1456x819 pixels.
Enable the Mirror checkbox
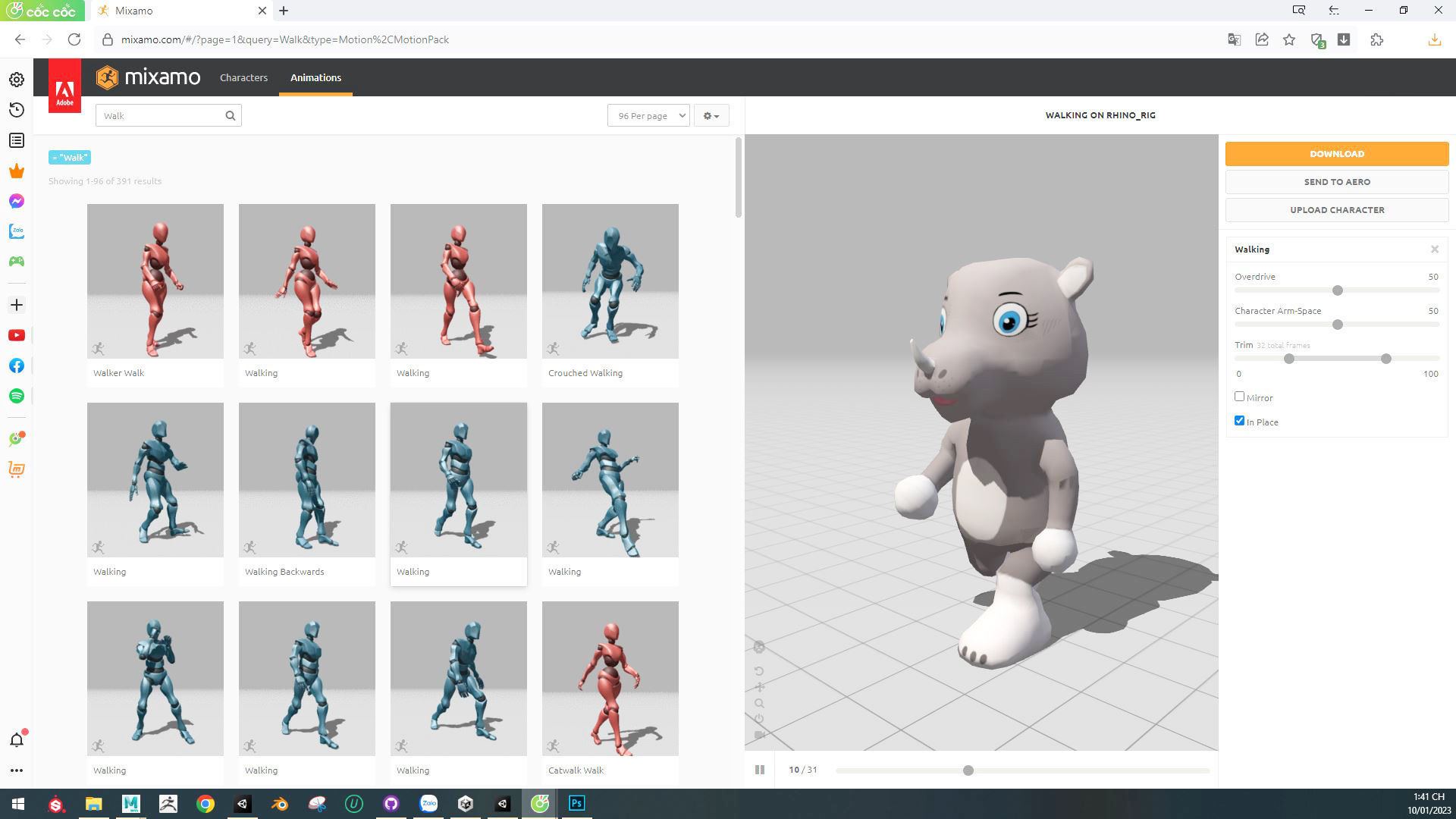[1239, 397]
